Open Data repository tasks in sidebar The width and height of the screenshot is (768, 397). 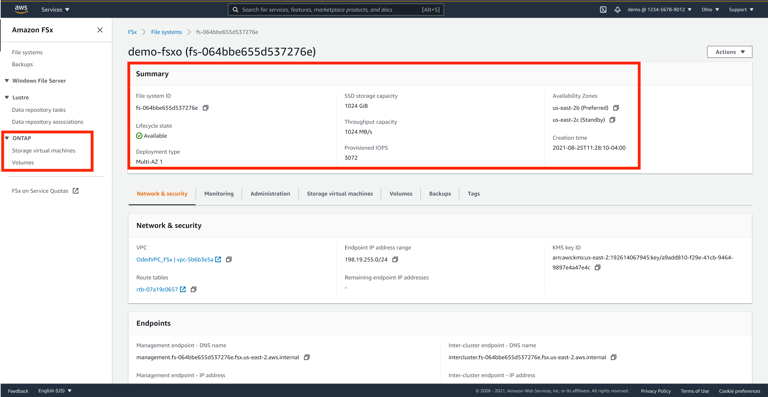(x=39, y=110)
